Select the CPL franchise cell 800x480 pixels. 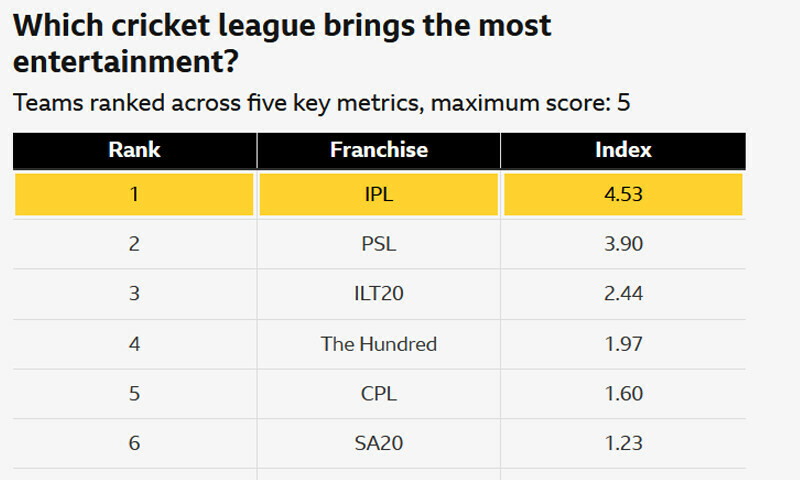click(378, 393)
